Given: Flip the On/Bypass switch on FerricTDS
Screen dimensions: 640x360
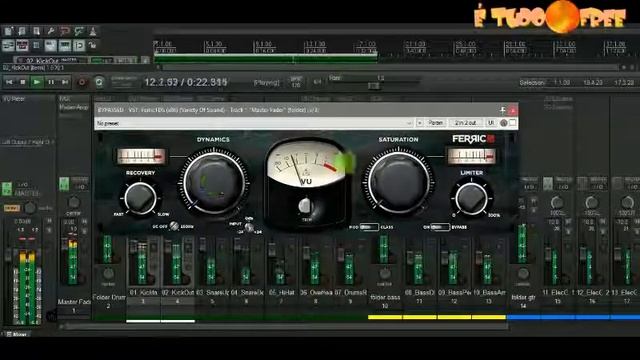Looking at the screenshot, I should click(x=440, y=227).
